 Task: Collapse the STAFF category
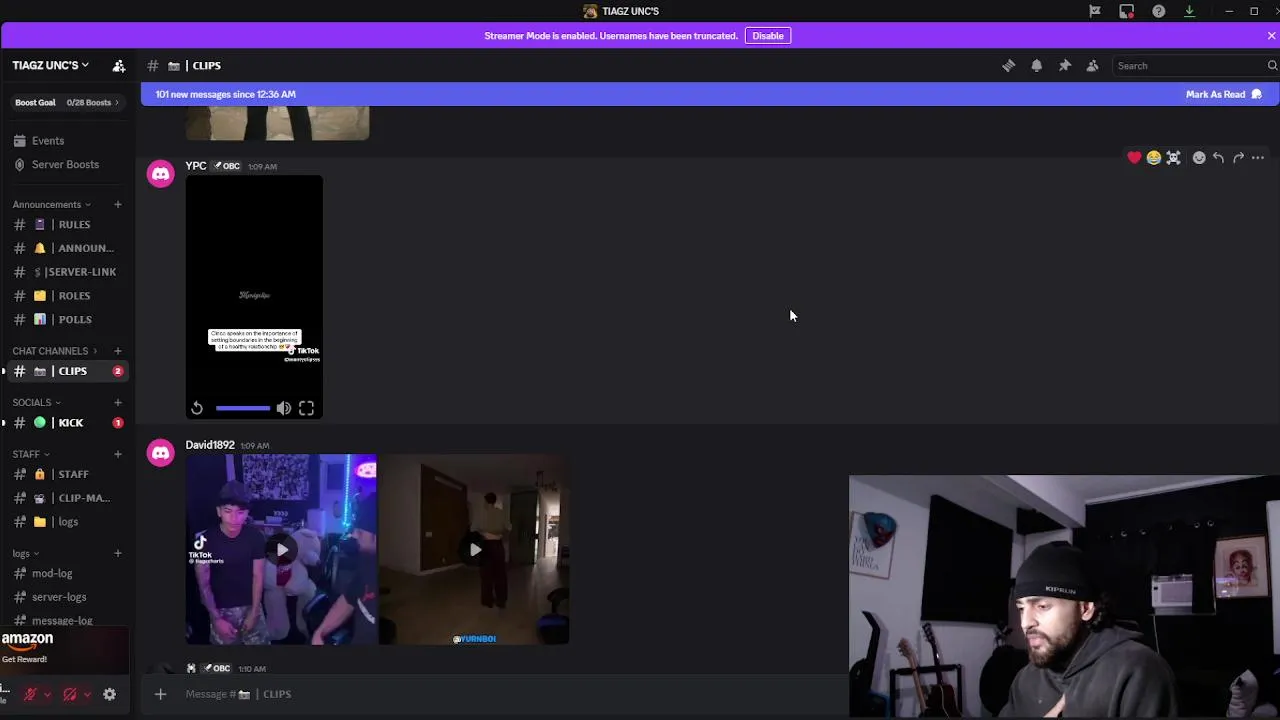30,454
